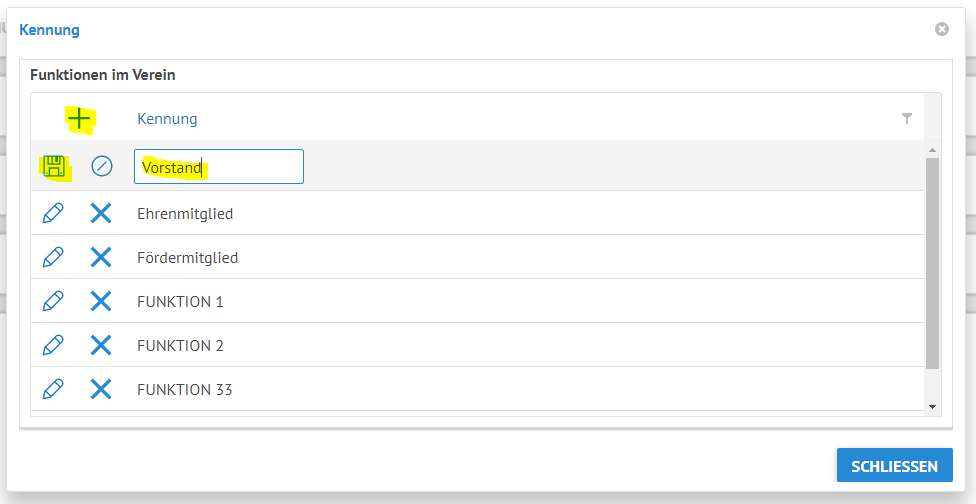Screen dimensions: 976x504
Task: Save the Vorstand entry with the floppy-disk icon
Action: click(54, 167)
